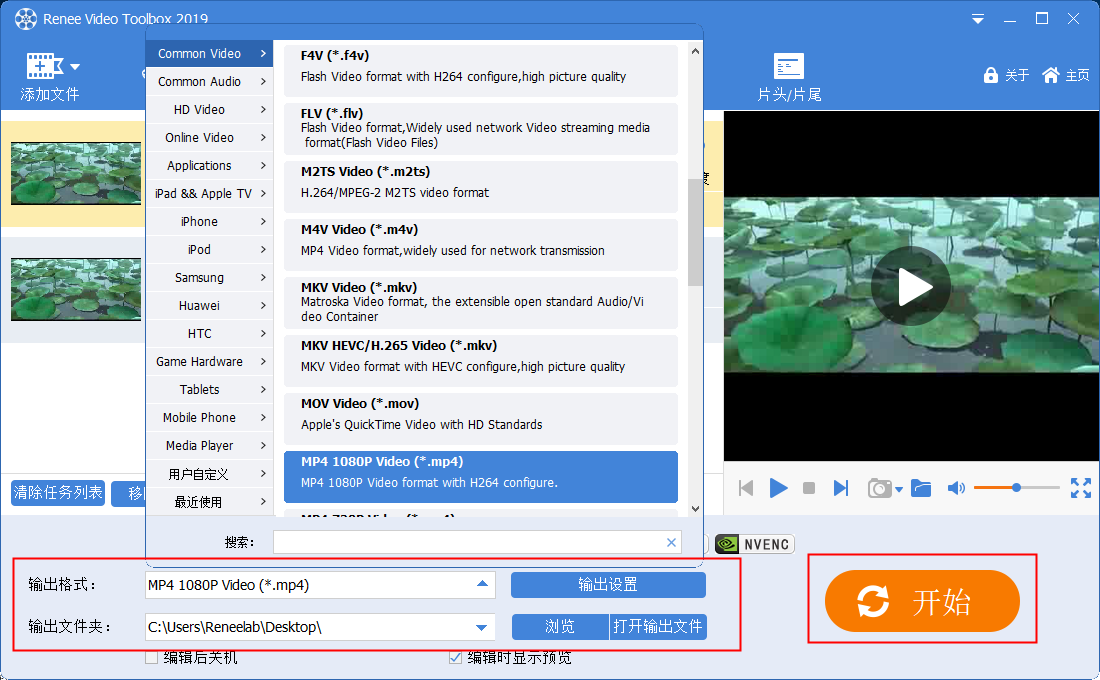
Task: Open the Mobile Phone category
Action: (210, 418)
